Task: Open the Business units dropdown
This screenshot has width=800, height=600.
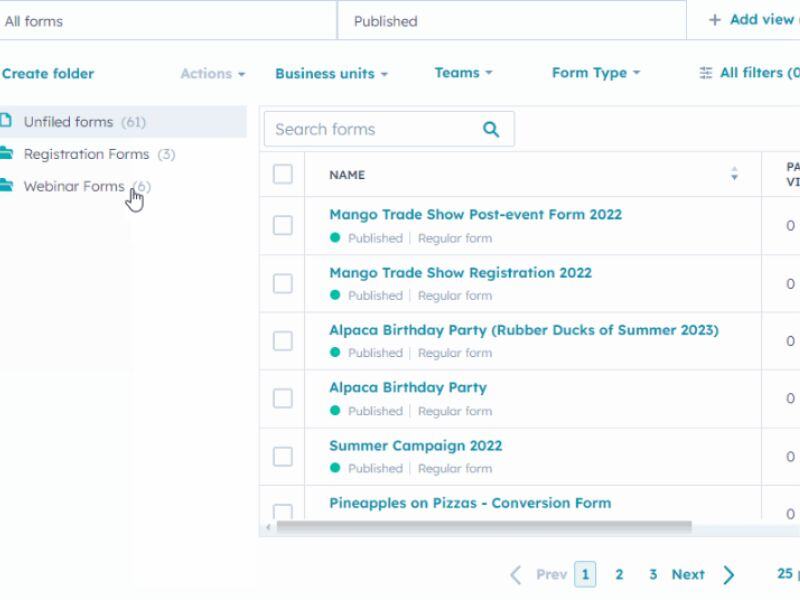Action: (332, 73)
